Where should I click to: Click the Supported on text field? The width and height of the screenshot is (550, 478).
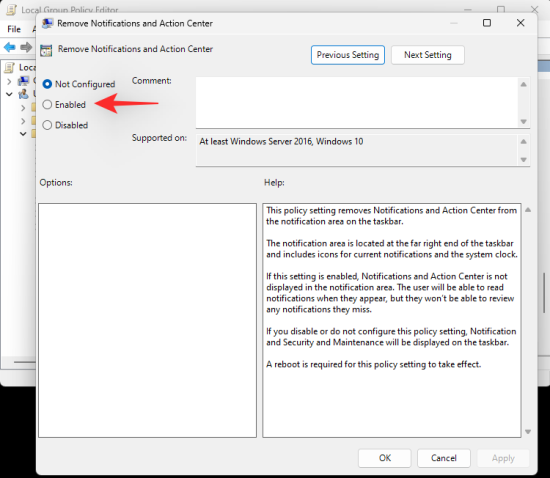pos(357,150)
